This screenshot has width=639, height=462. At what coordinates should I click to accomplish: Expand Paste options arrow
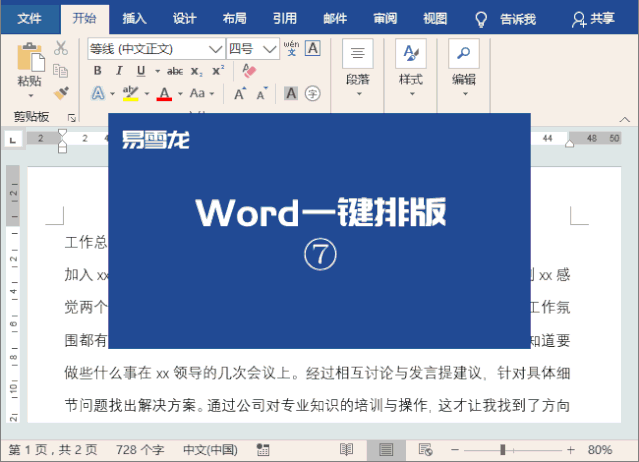click(x=30, y=96)
